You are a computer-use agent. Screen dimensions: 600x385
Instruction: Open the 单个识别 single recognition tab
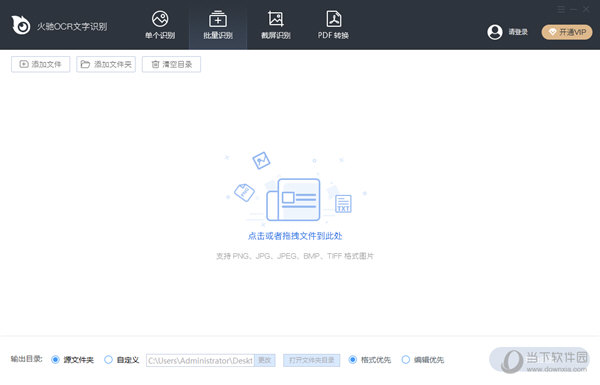[x=160, y=25]
